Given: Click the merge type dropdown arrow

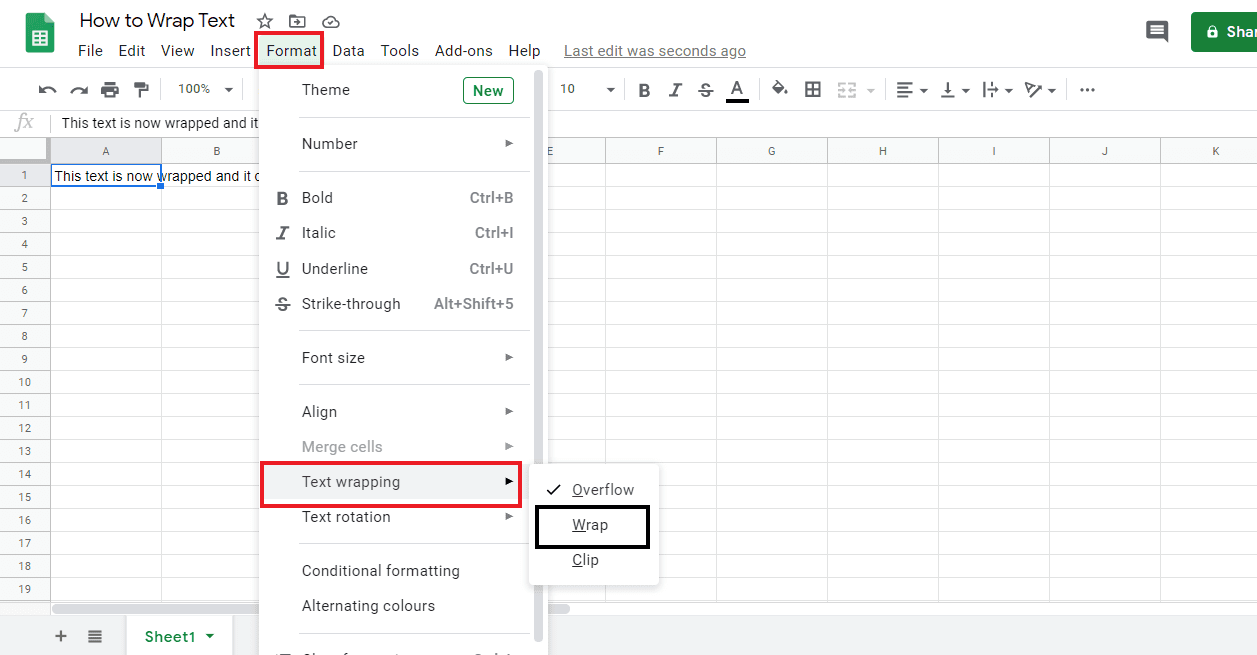Looking at the screenshot, I should pos(871,91).
